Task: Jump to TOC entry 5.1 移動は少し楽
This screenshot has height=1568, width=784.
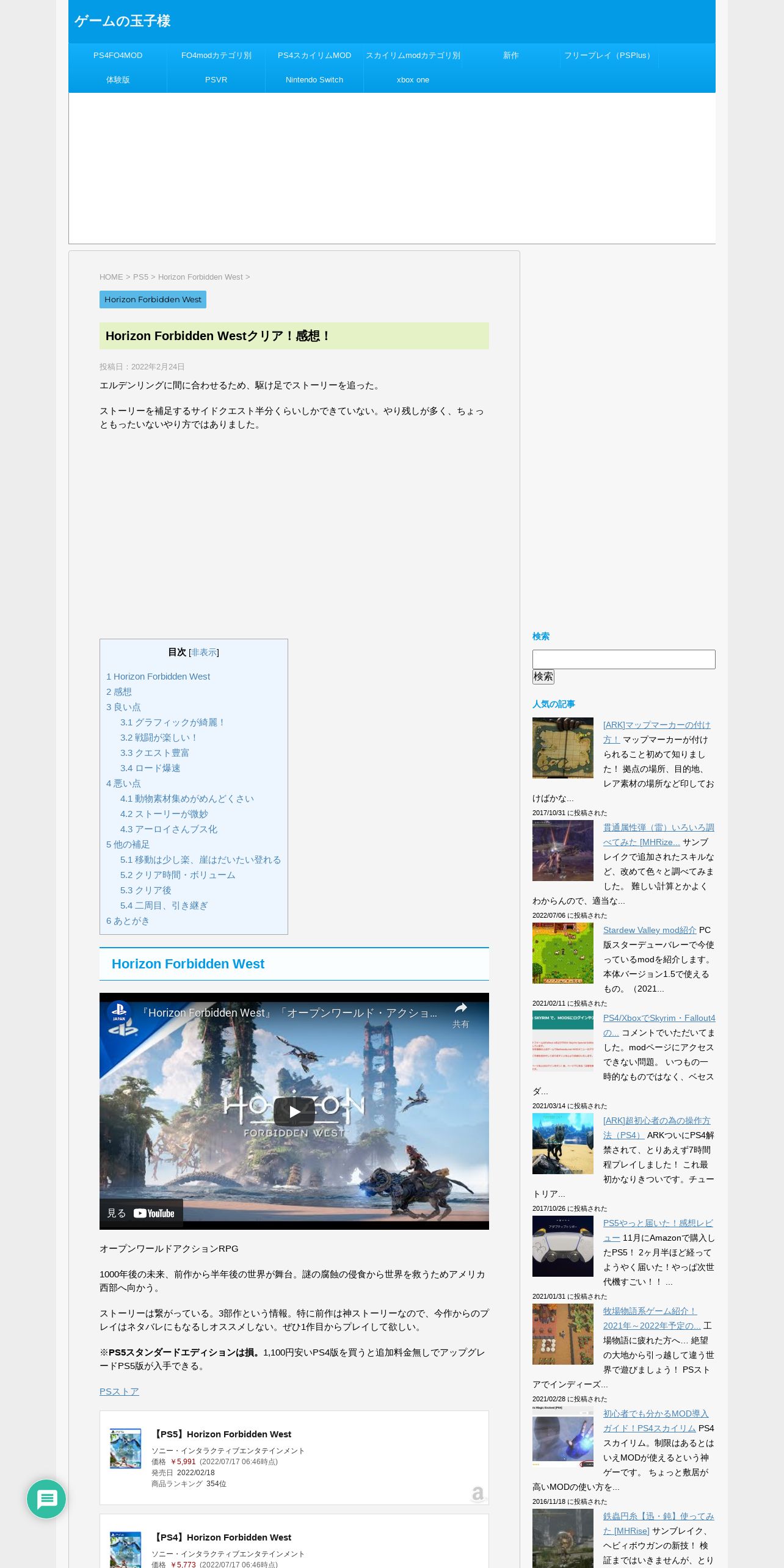Action: pos(201,860)
